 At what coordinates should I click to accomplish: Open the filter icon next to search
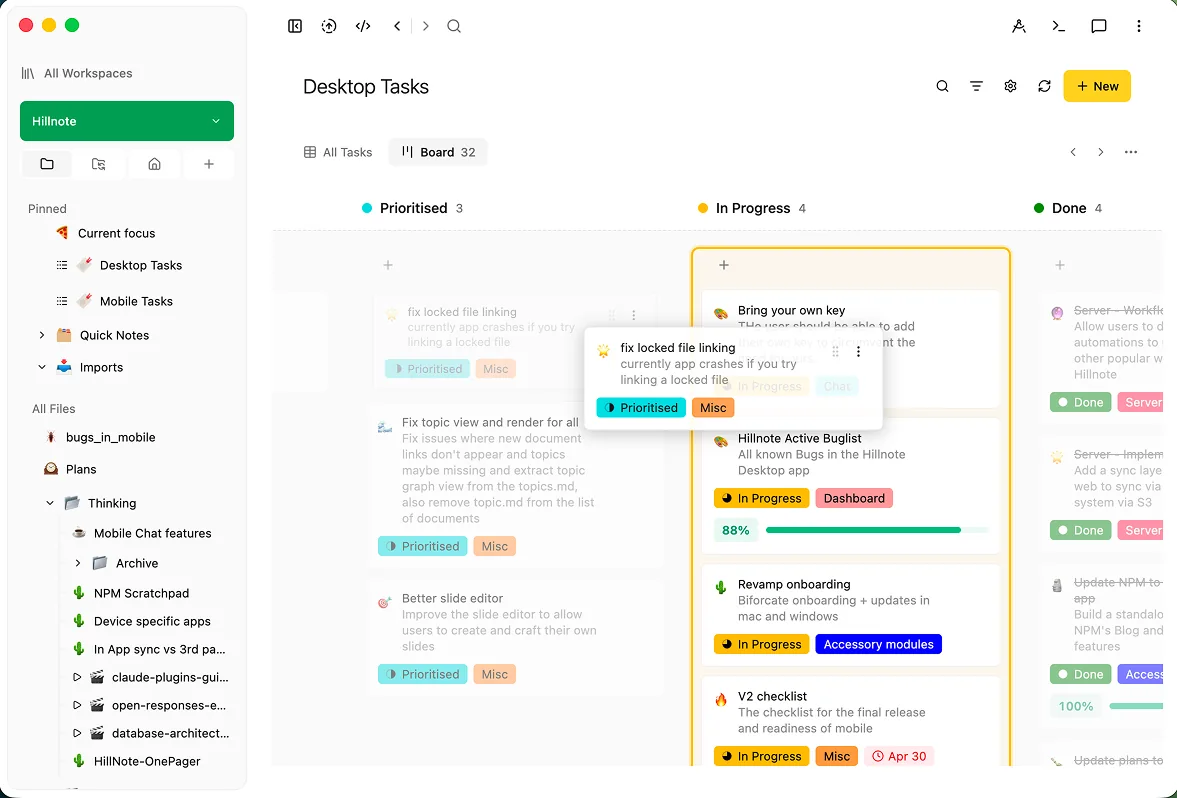(x=976, y=86)
